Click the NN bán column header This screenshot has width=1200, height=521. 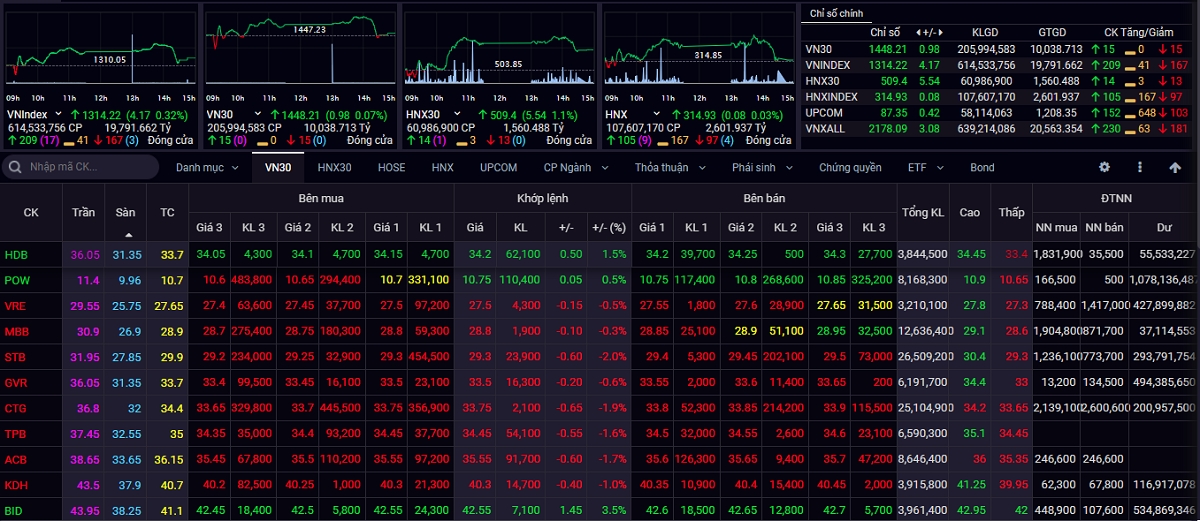[1105, 227]
